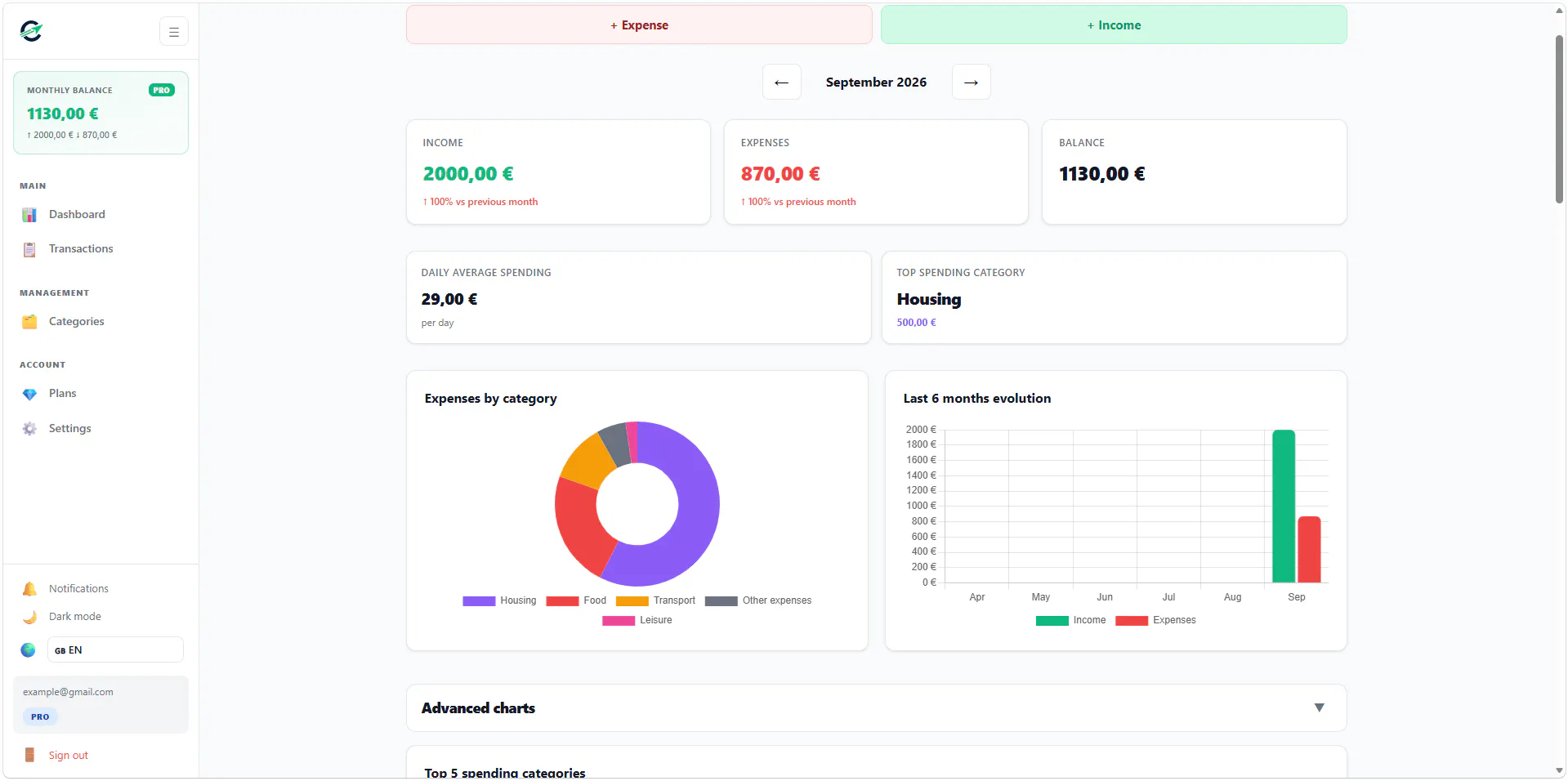Toggle Expenses legend in evolution chart
The width and height of the screenshot is (1568, 781).
coord(1155,621)
